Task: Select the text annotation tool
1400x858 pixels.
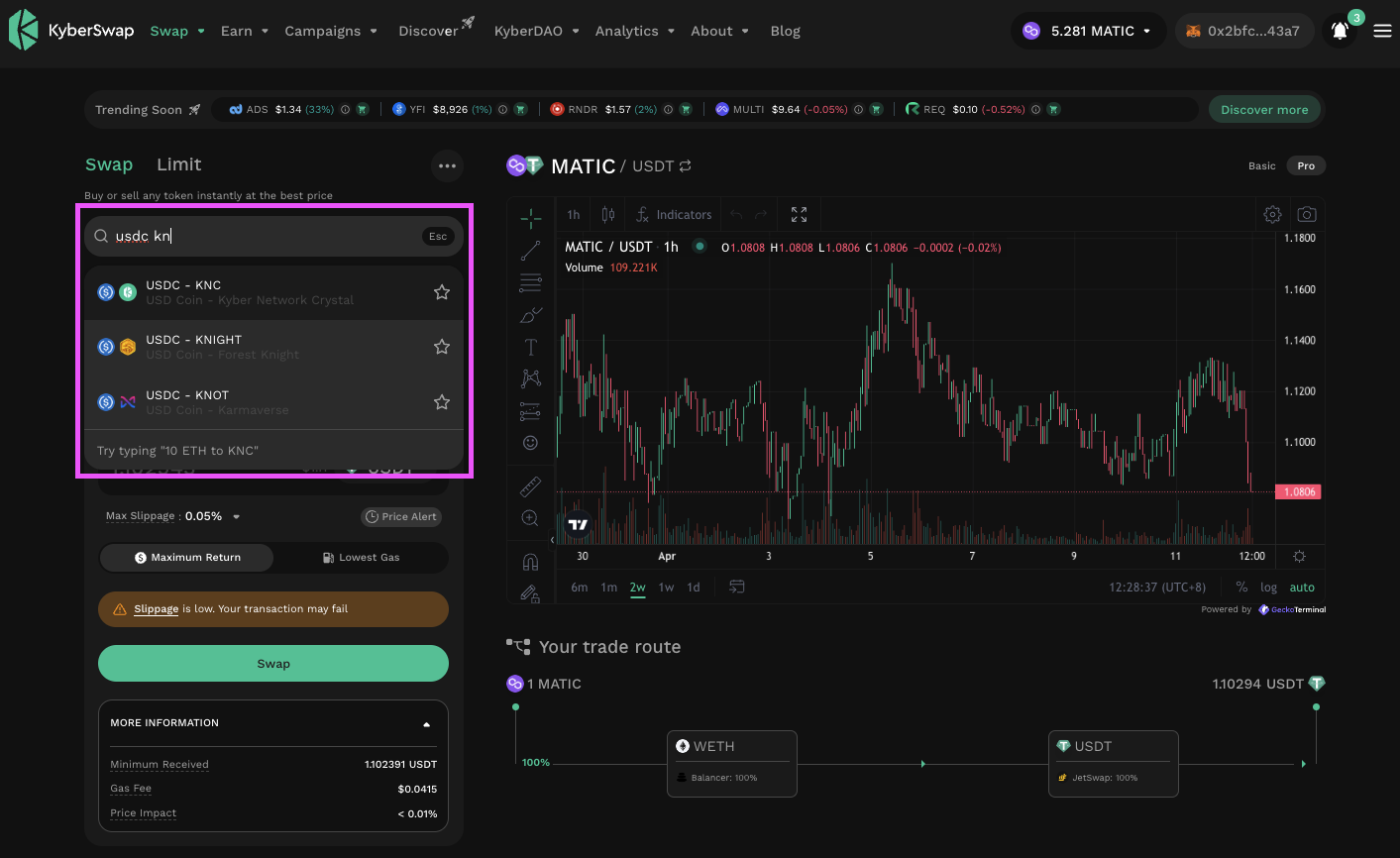Action: [530, 347]
